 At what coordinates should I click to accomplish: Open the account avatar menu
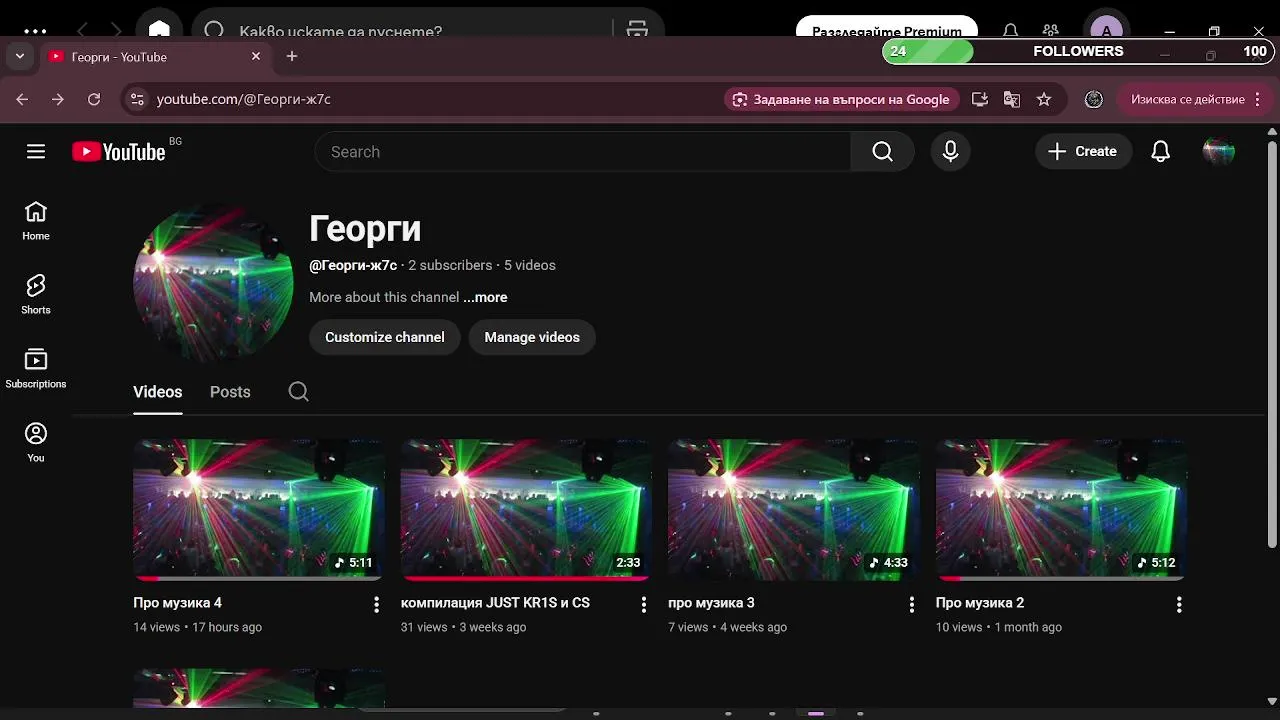(x=1218, y=152)
